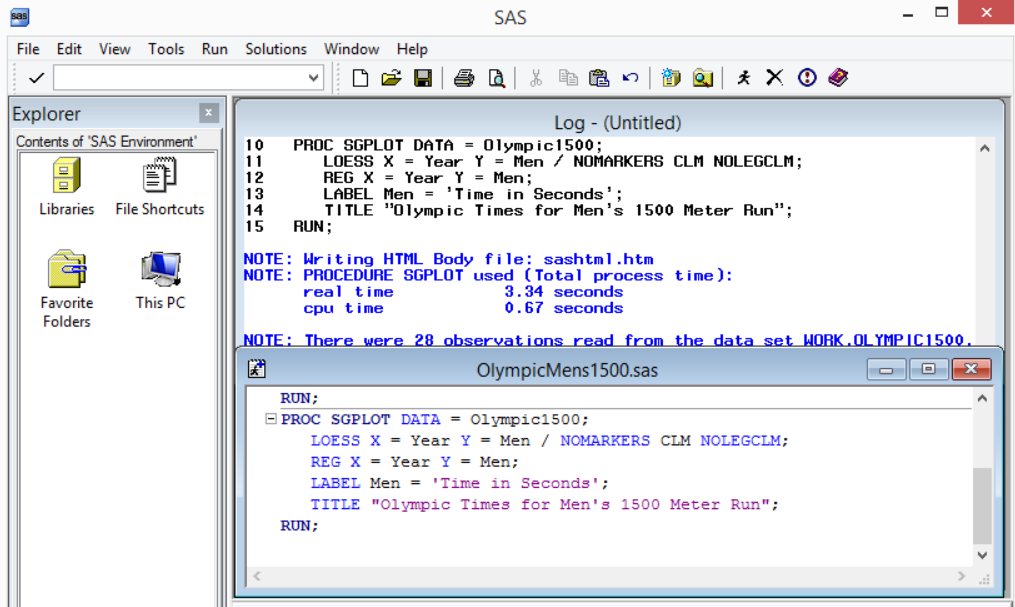Paste from clipboard icon
The height and width of the screenshot is (607, 1015).
point(599,78)
